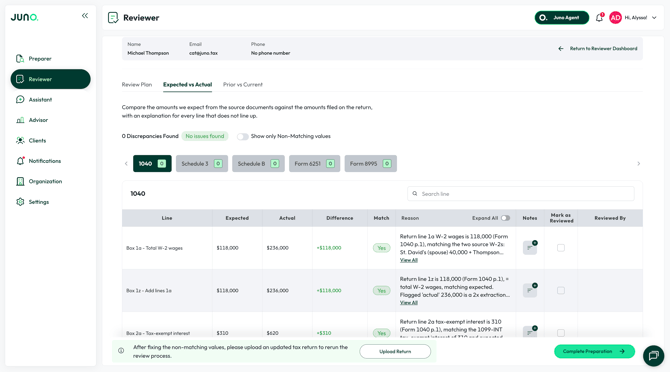Open notes for Box 2a Tax-exempt interest
The height and width of the screenshot is (372, 670).
click(530, 331)
